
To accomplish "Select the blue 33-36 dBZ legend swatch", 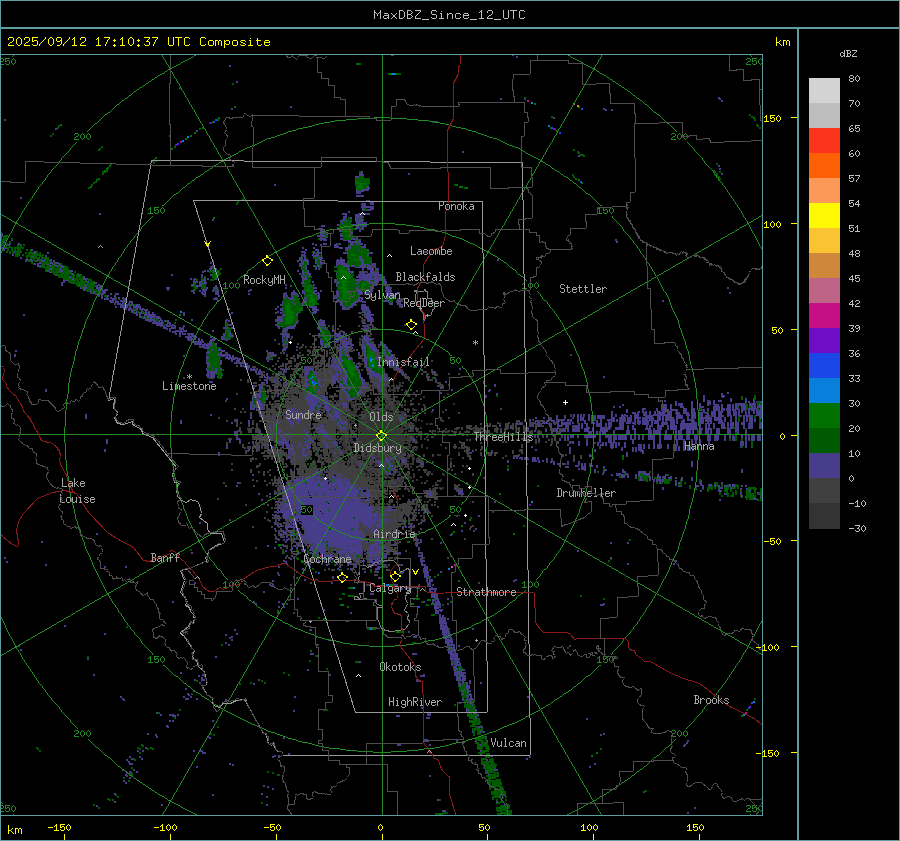I will [x=824, y=365].
